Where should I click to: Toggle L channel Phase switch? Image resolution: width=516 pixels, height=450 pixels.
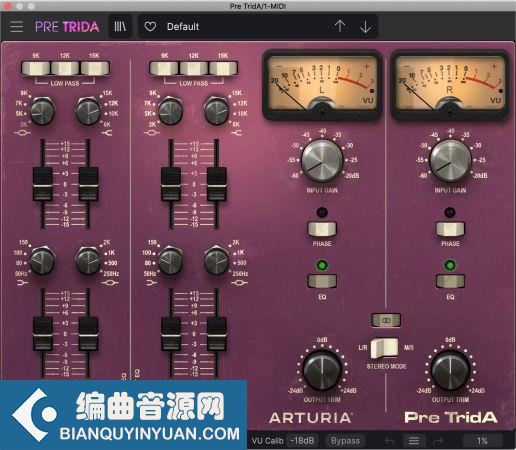pos(322,229)
